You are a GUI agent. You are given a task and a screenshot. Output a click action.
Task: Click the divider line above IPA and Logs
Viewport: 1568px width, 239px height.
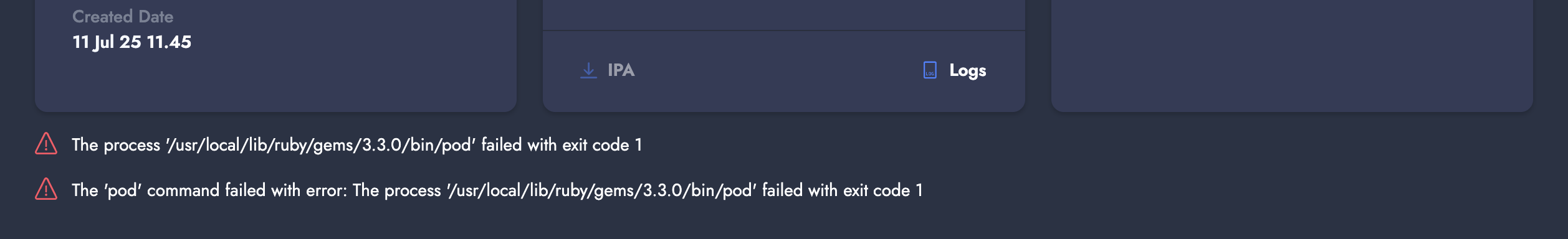pos(783,30)
